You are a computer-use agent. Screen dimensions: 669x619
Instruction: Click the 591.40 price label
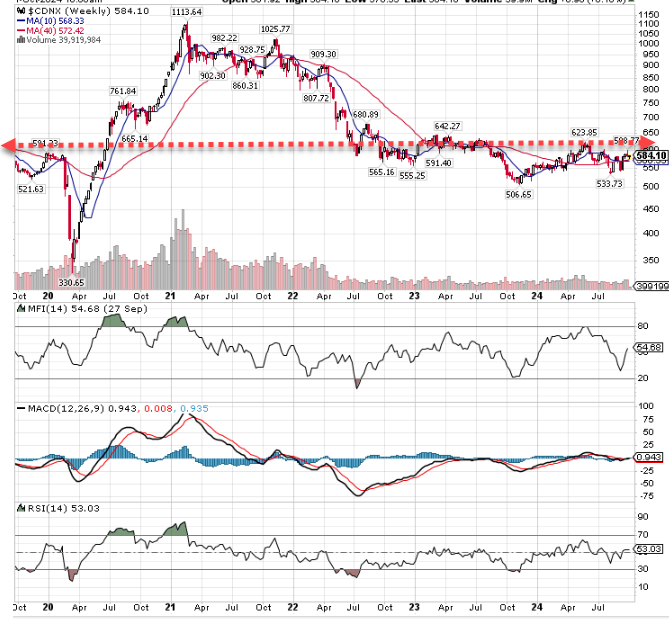(x=439, y=163)
